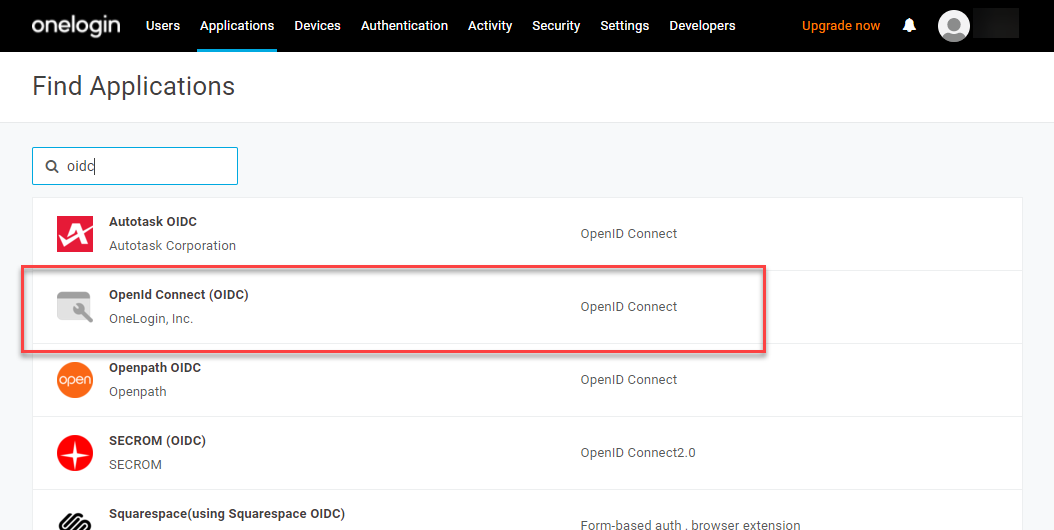This screenshot has width=1054, height=530.
Task: Click SECROM vendor text below SECROM (OIDC)
Action: click(x=135, y=465)
